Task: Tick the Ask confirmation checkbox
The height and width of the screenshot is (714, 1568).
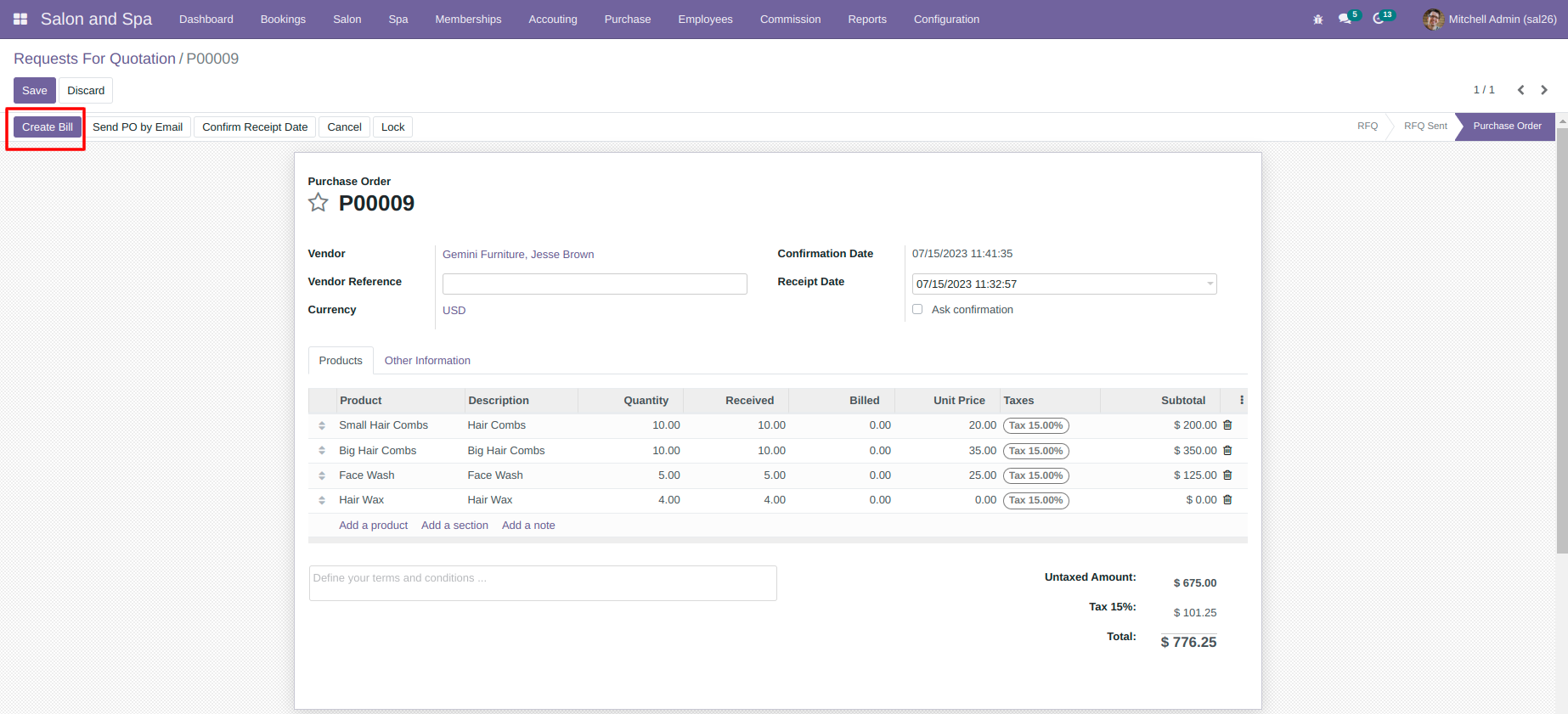Action: click(917, 309)
